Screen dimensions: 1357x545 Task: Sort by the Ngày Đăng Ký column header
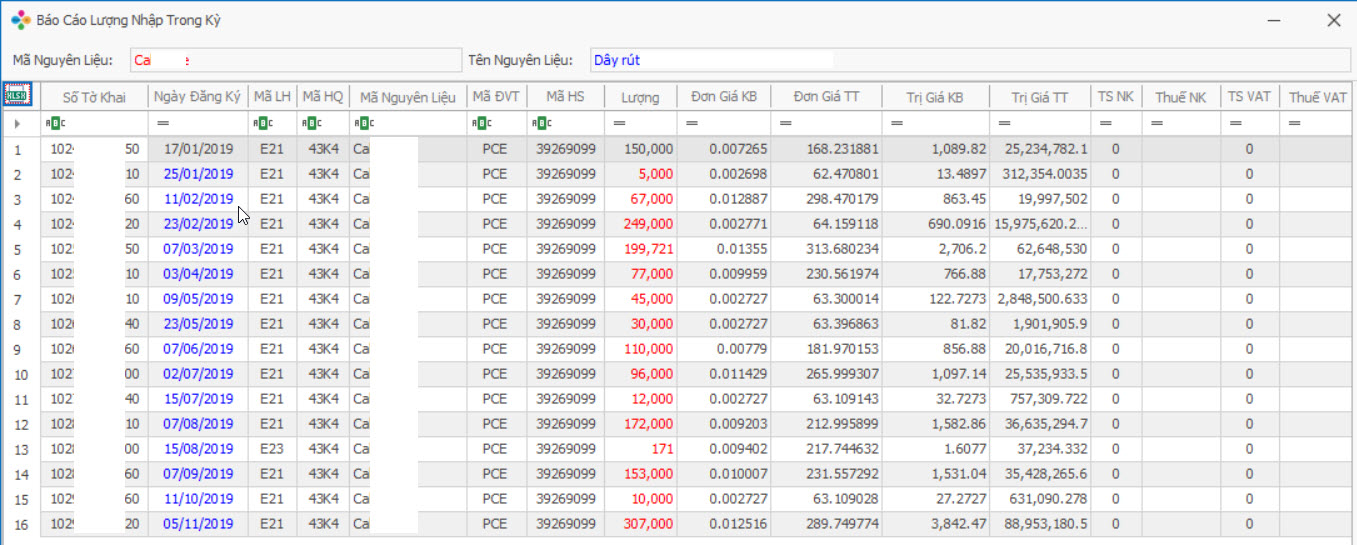(x=198, y=97)
